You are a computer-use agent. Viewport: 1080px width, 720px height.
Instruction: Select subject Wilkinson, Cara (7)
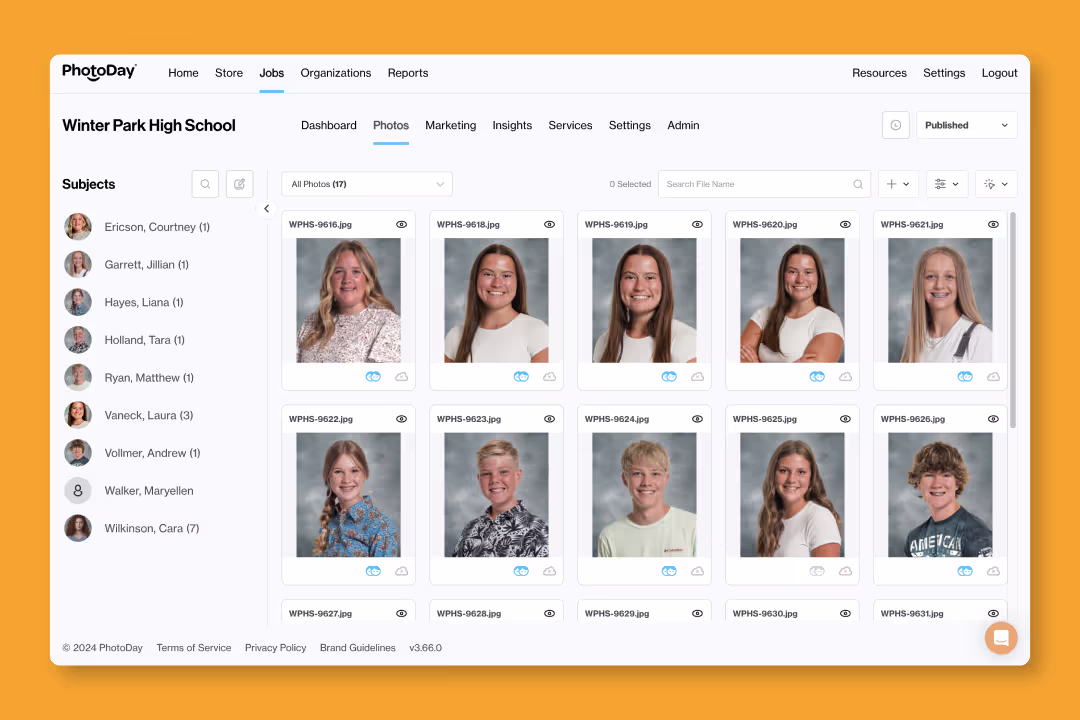point(152,528)
